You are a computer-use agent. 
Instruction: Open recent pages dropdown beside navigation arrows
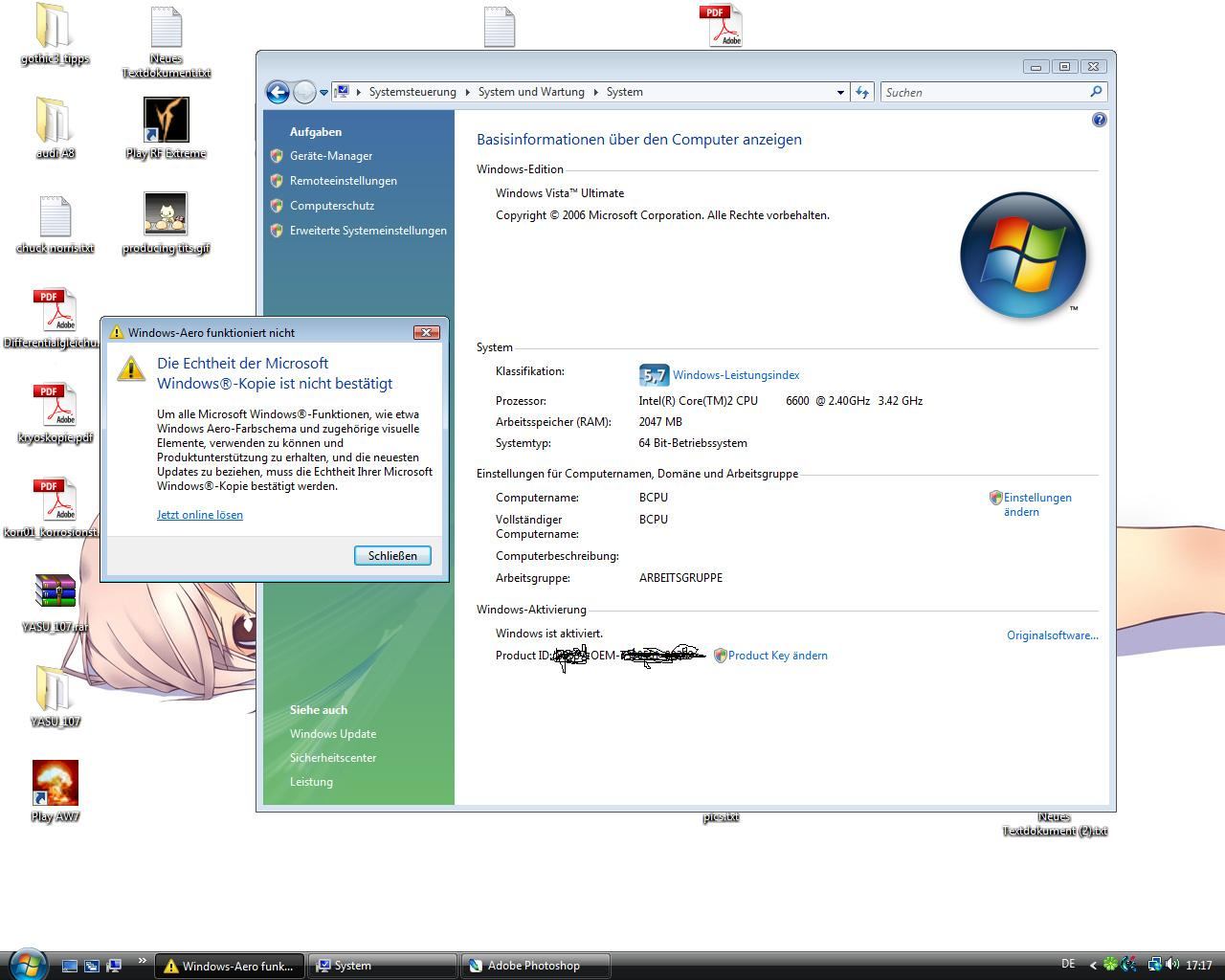tap(323, 93)
